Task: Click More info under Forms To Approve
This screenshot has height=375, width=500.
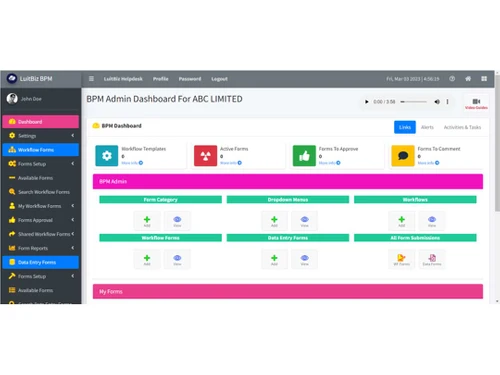Action: click(x=329, y=163)
